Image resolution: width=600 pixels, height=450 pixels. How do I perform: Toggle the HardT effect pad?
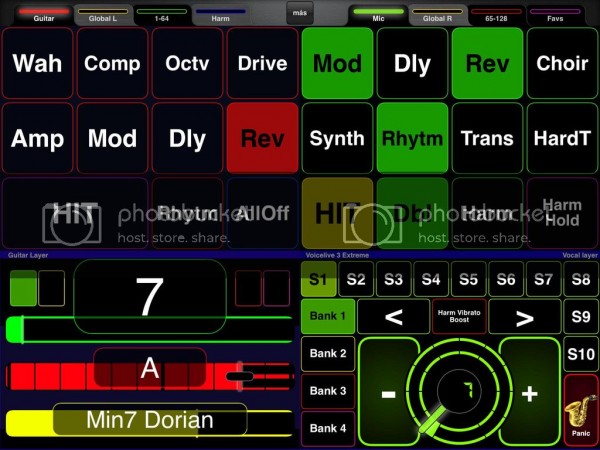pos(562,138)
